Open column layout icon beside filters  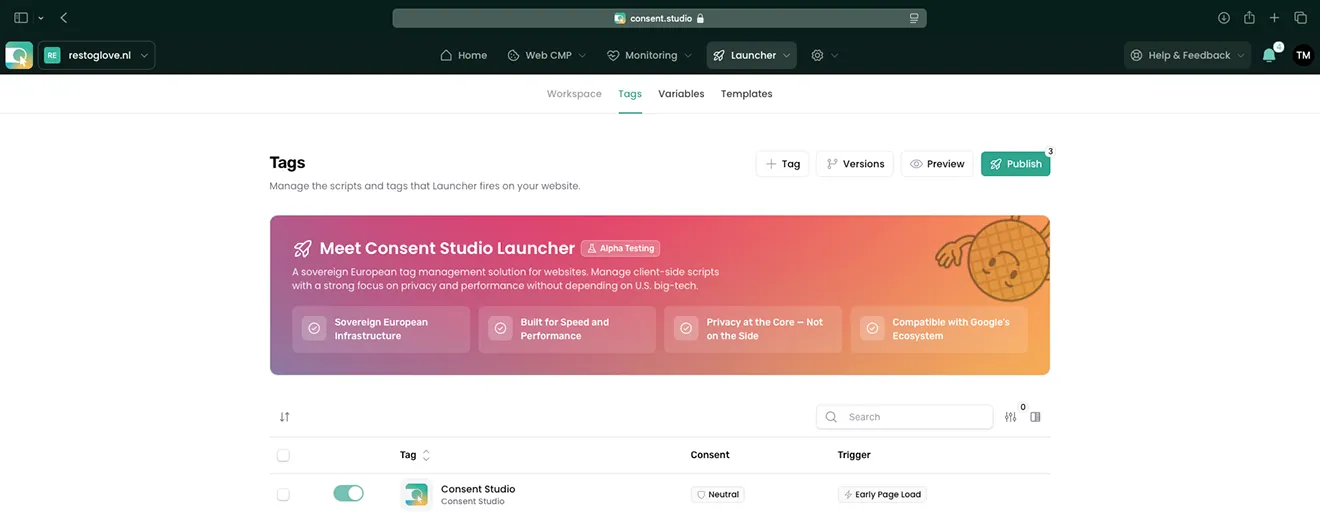pos(1035,417)
